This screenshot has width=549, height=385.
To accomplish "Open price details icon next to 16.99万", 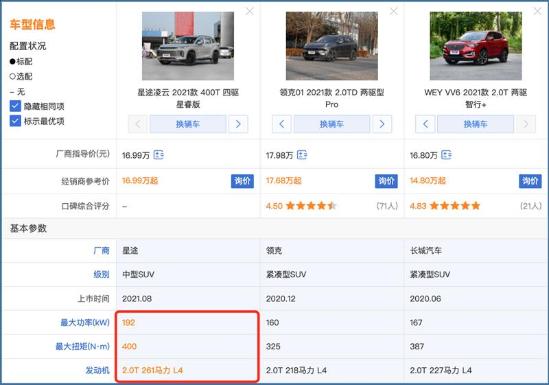I will pyautogui.click(x=159, y=155).
